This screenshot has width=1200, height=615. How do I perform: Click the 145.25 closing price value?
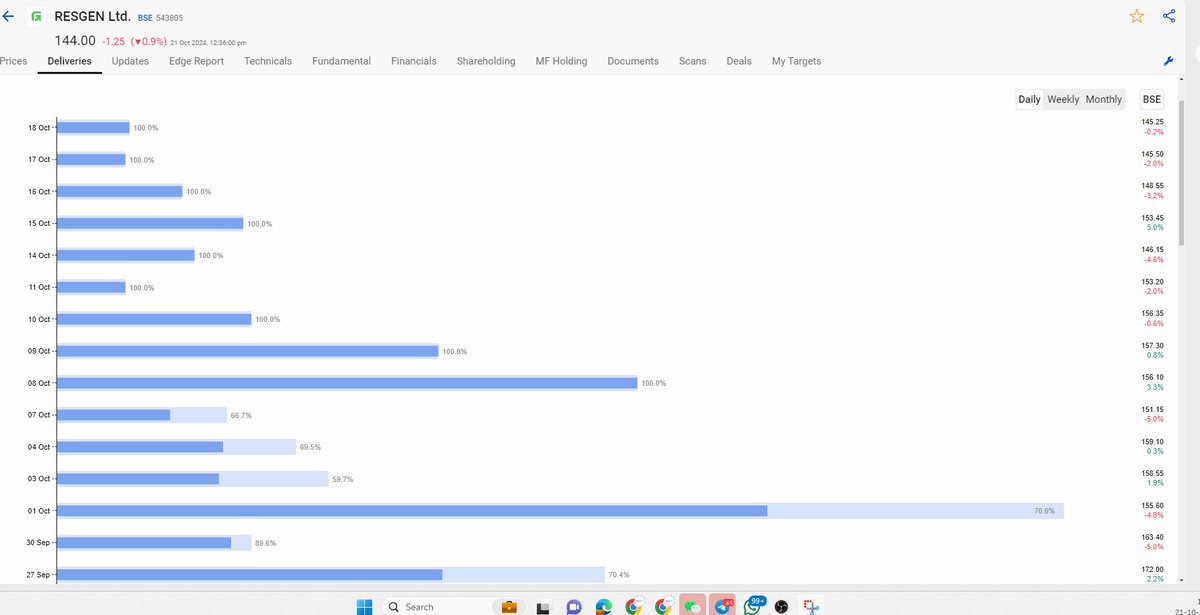1152,122
